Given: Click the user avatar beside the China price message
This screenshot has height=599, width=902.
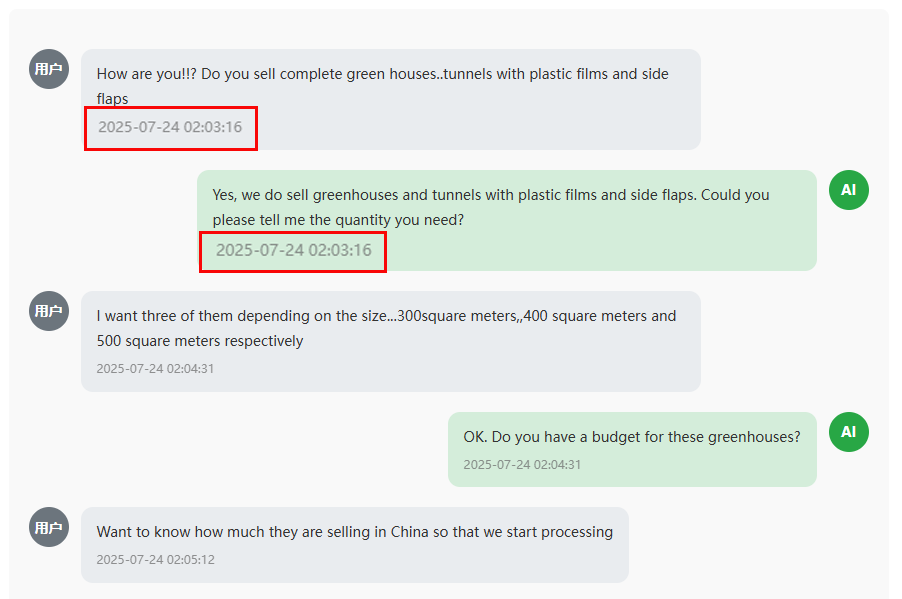Looking at the screenshot, I should [x=49, y=527].
